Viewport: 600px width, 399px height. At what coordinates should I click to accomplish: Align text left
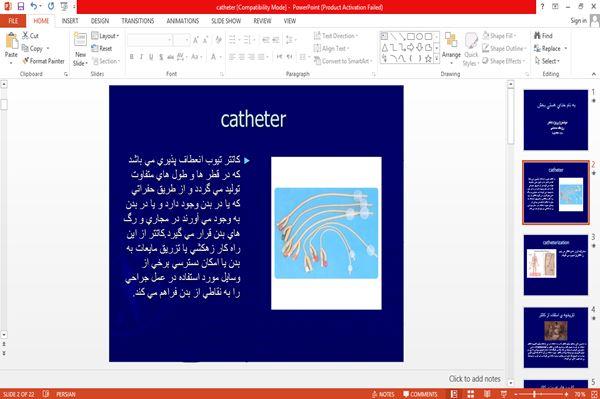[232, 57]
